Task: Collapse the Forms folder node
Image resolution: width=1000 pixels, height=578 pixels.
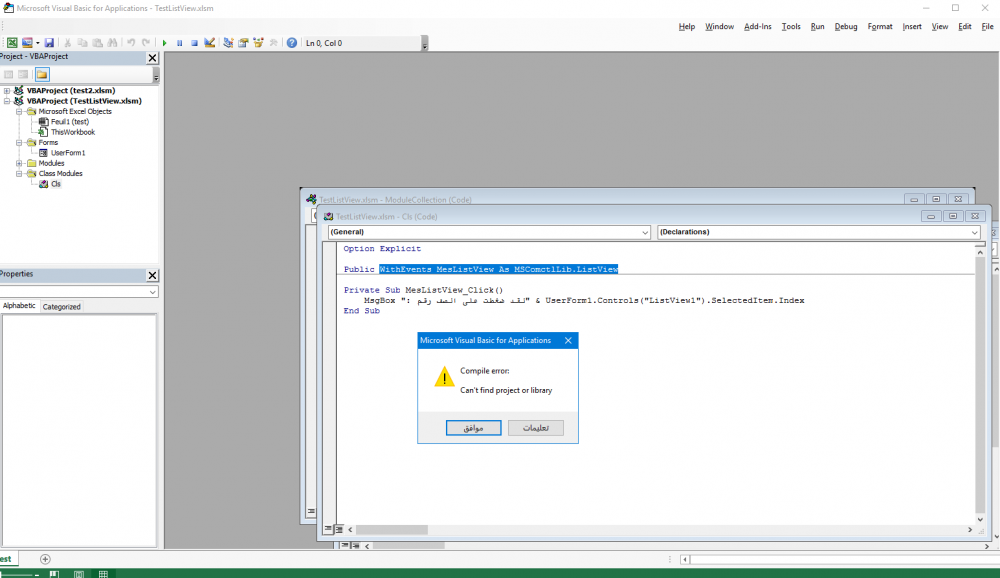Action: [x=19, y=142]
